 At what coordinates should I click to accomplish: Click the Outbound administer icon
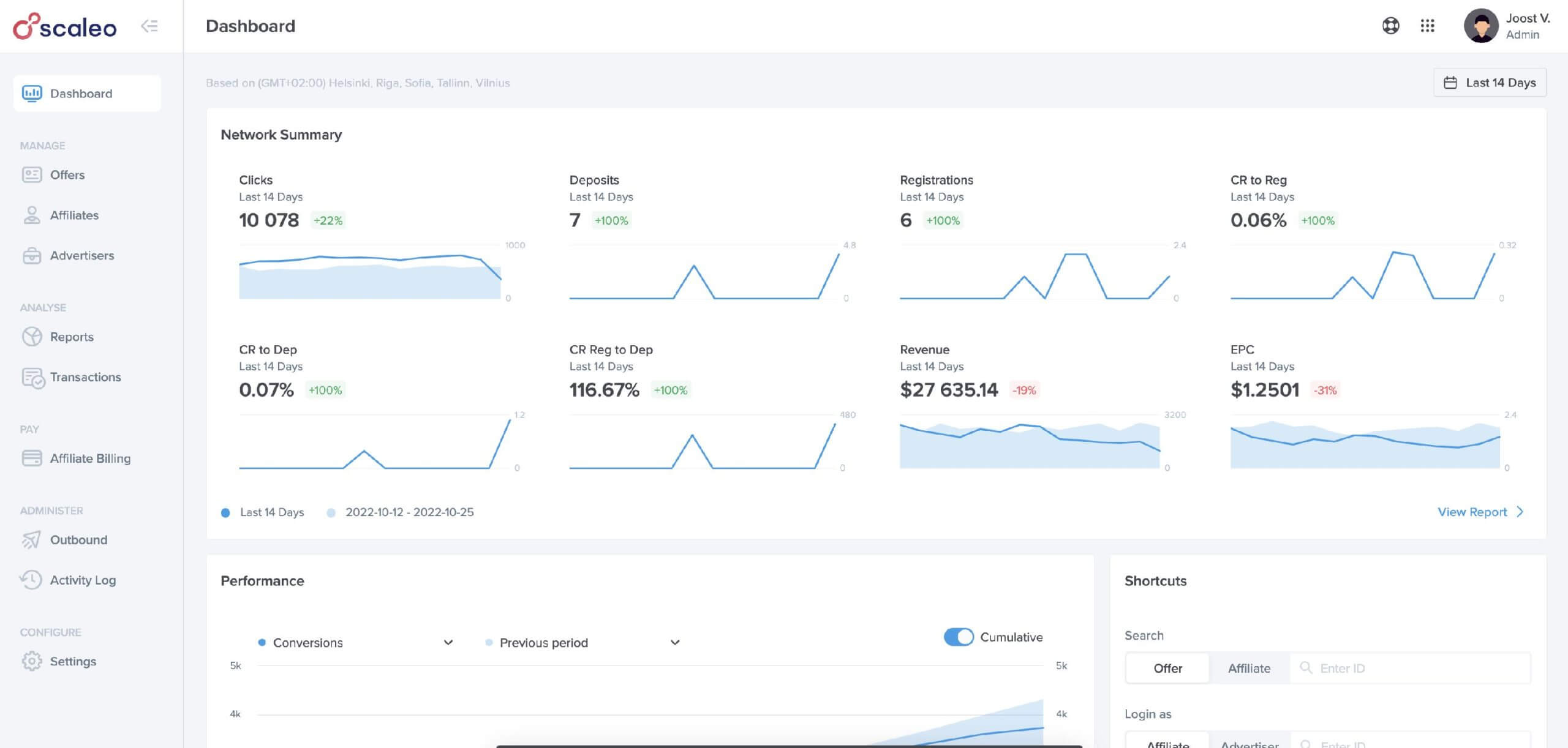(x=31, y=540)
